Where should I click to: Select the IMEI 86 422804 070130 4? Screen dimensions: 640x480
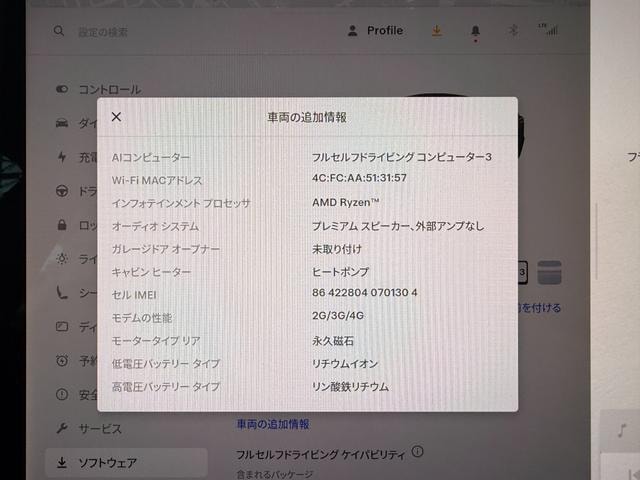[x=364, y=293]
